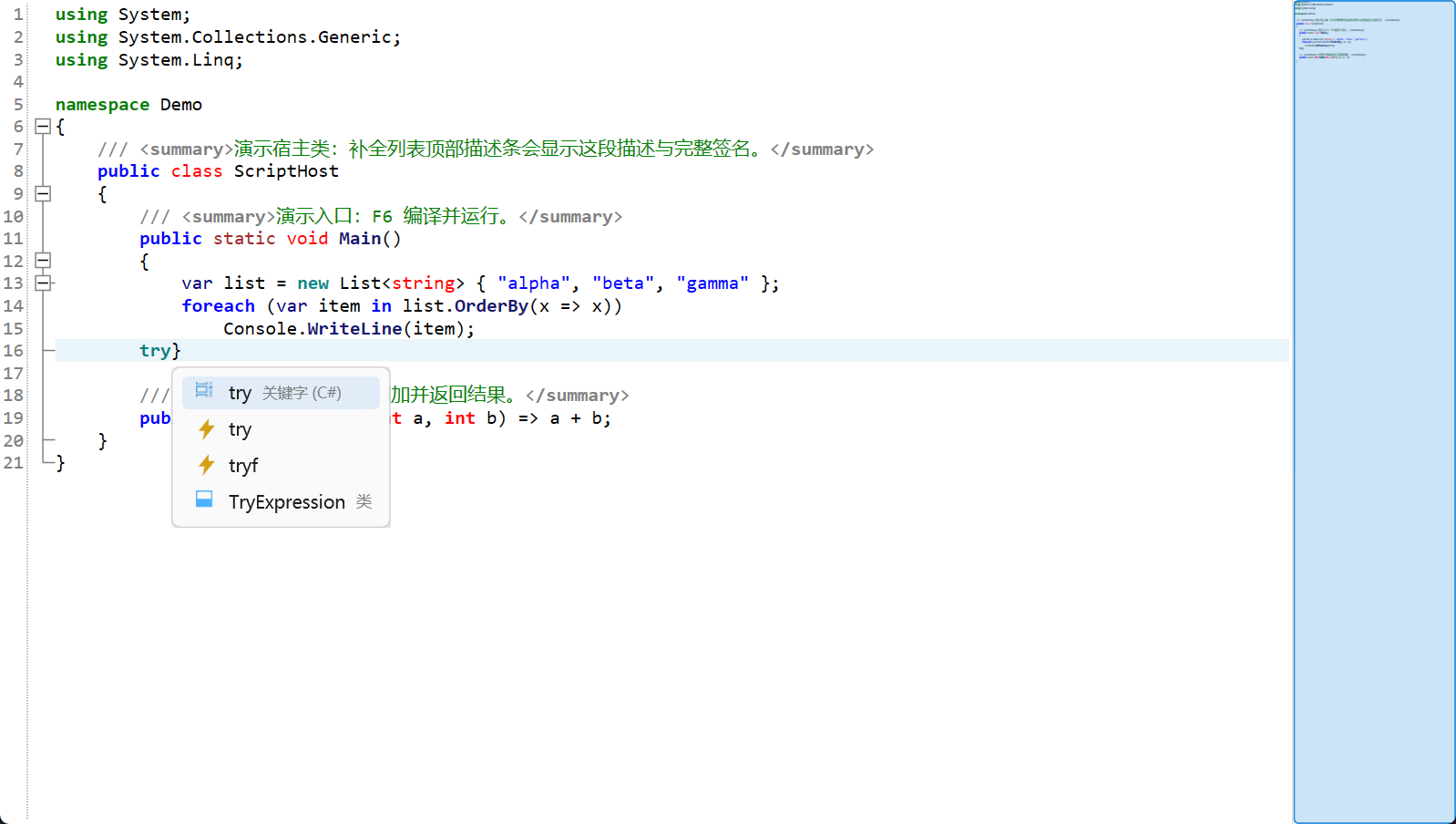Click the 'Main' method name

360,239
